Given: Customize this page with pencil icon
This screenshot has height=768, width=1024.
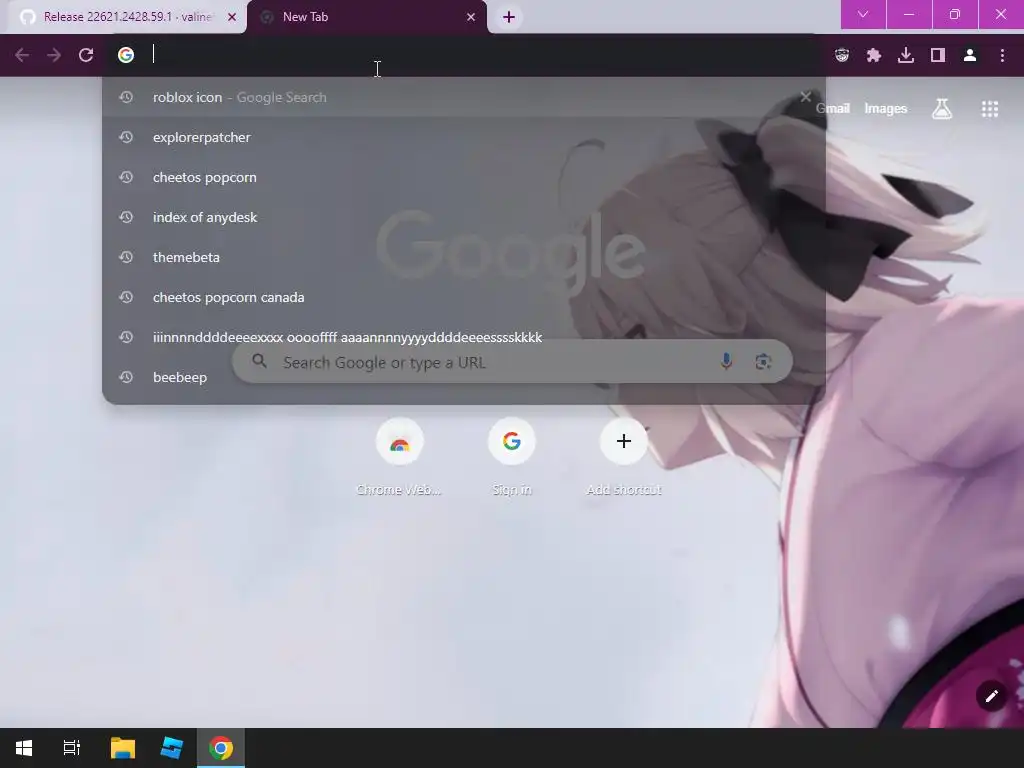Looking at the screenshot, I should [991, 696].
